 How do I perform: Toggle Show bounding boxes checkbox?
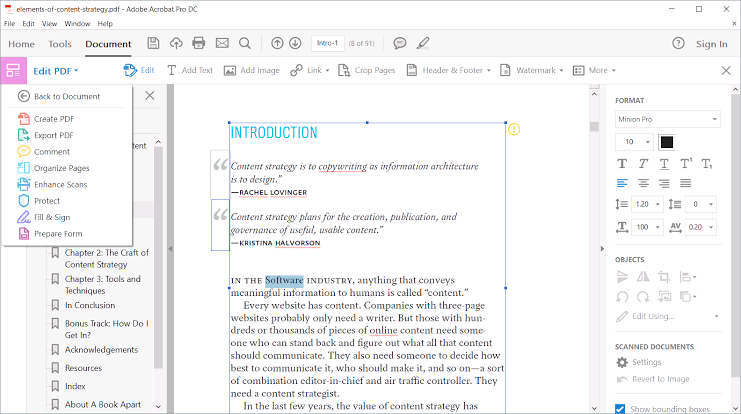(620, 409)
